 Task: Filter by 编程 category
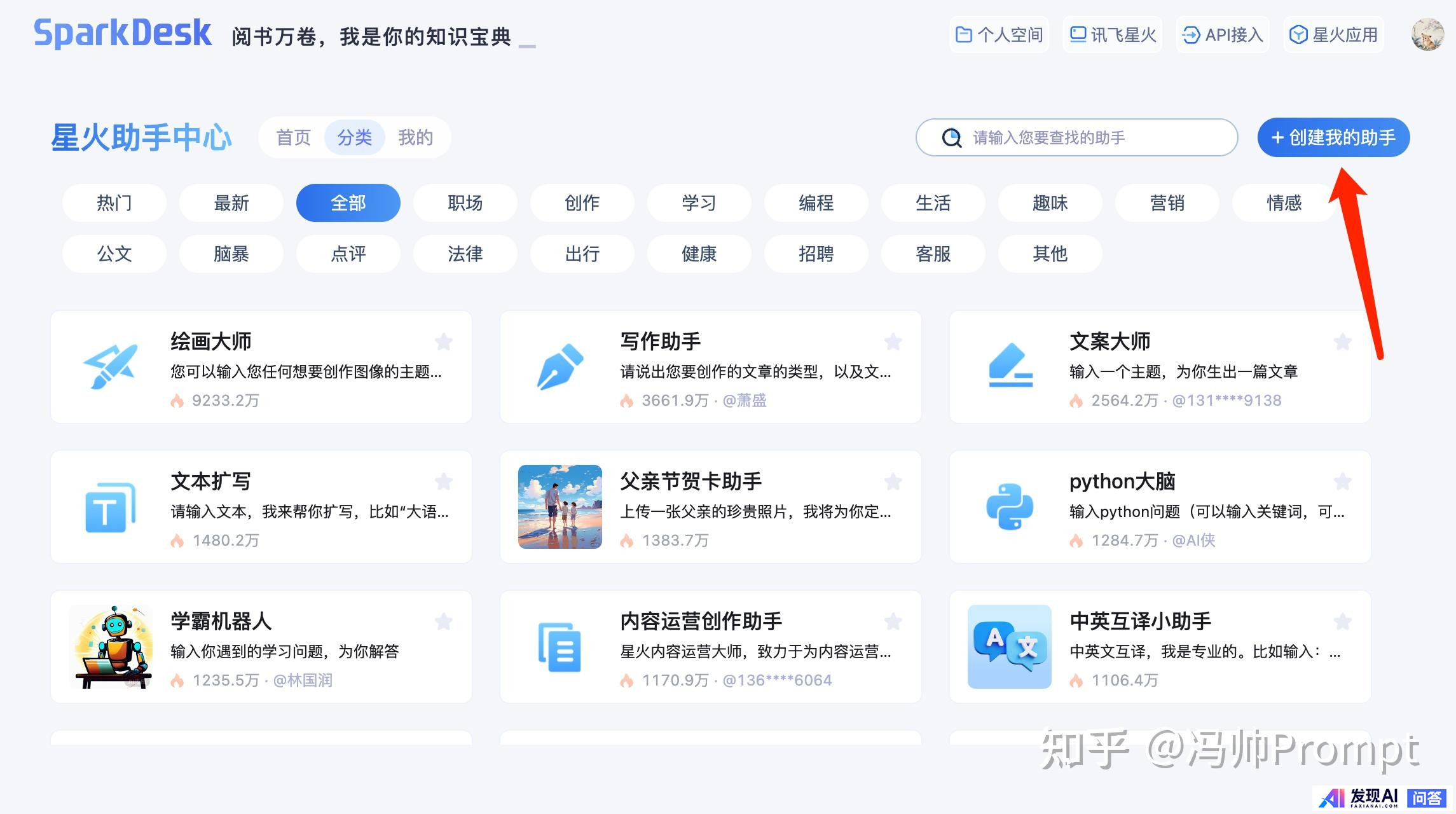pyautogui.click(x=816, y=203)
